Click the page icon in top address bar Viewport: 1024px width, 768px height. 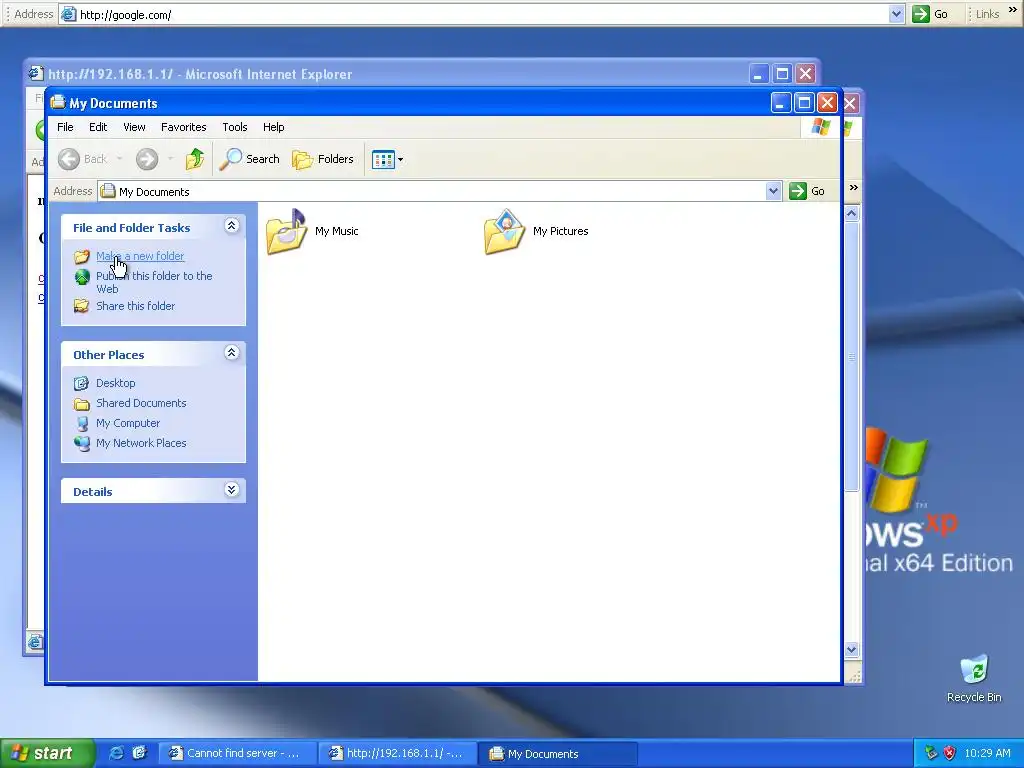[69, 14]
